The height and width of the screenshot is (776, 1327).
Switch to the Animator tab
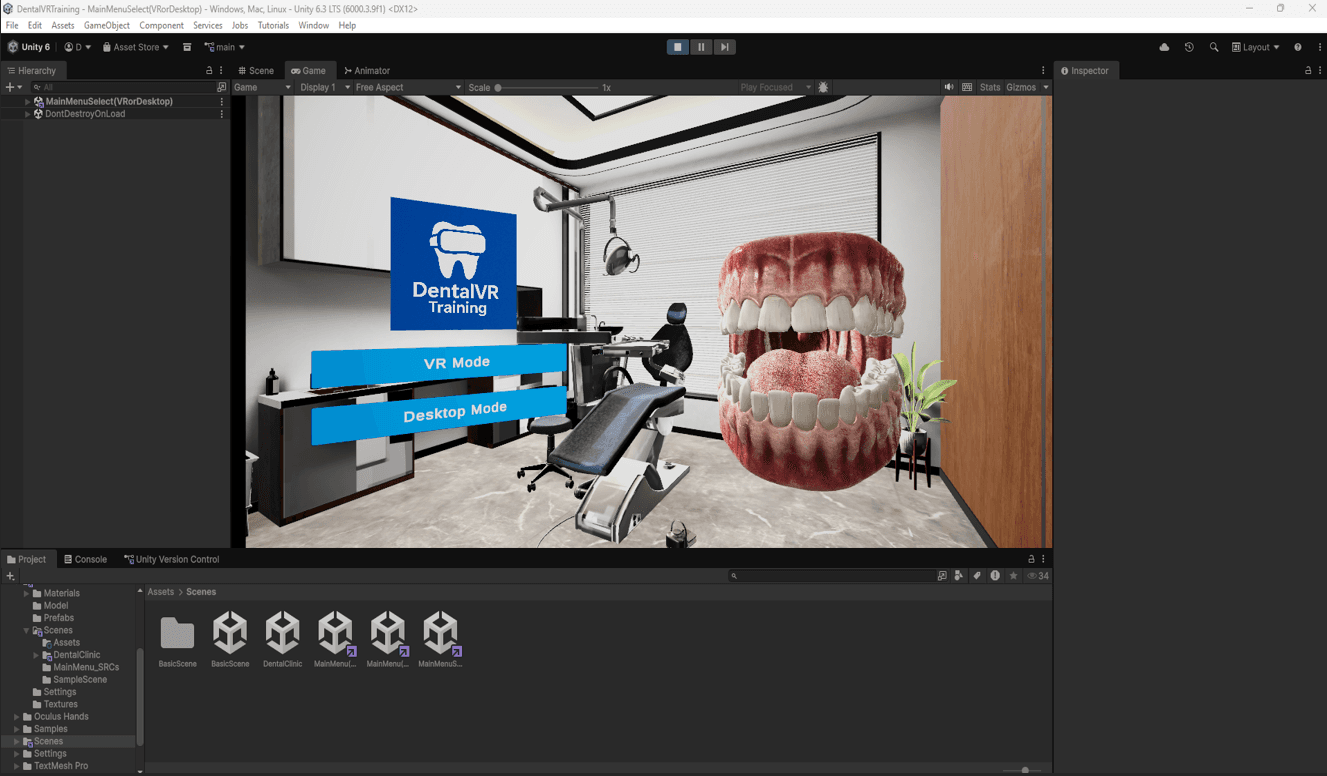coord(367,71)
